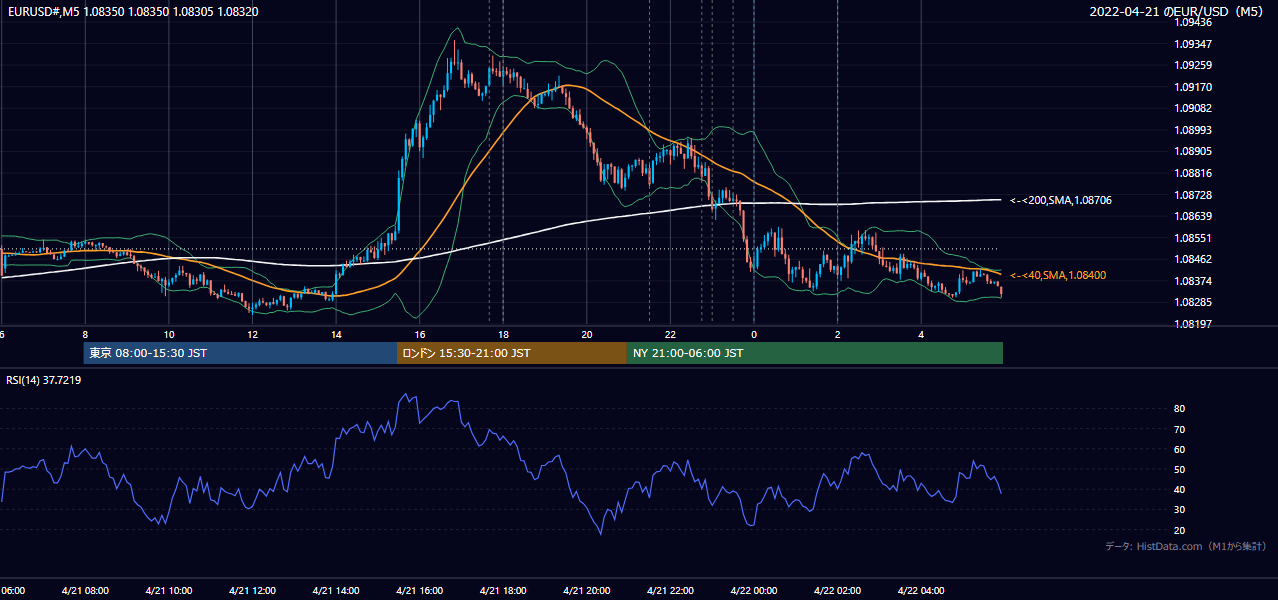
Task: Click RSI axis level 30
Action: coord(1180,510)
